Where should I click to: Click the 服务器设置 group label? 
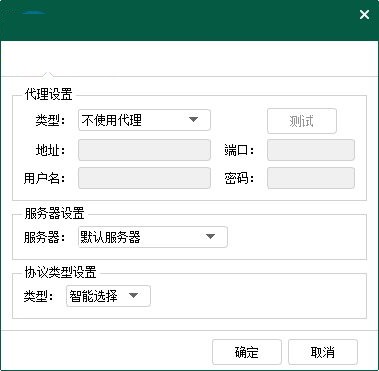click(x=54, y=214)
